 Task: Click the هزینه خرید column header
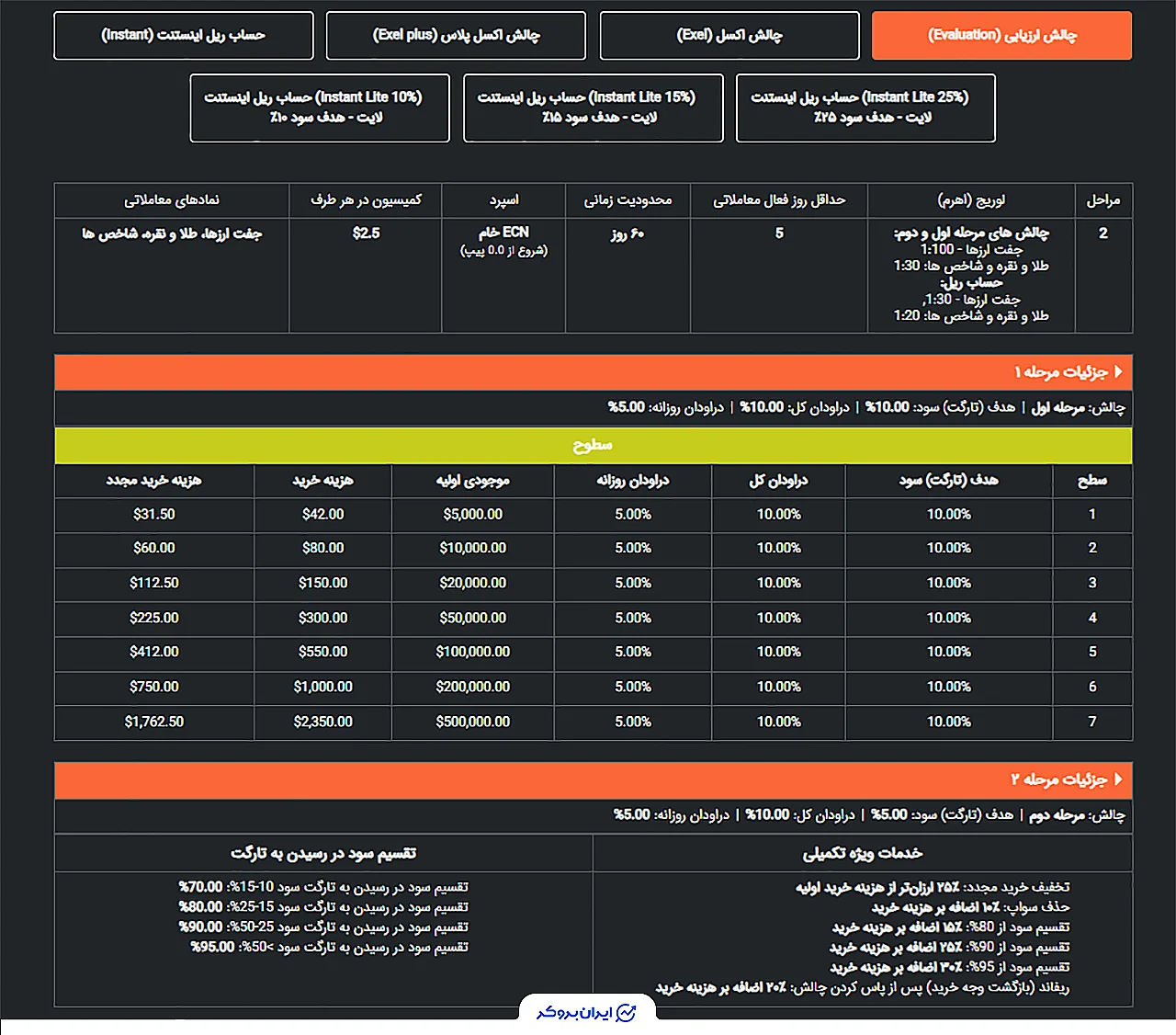pos(323,481)
